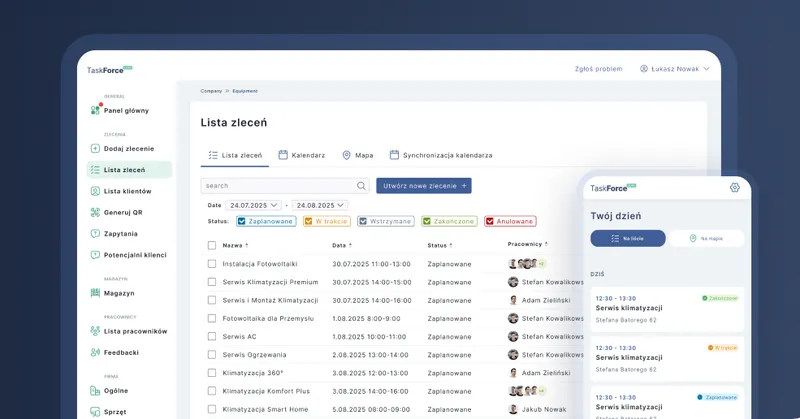Open Panel główny dashboard icon
800x419 pixels.
(95, 110)
